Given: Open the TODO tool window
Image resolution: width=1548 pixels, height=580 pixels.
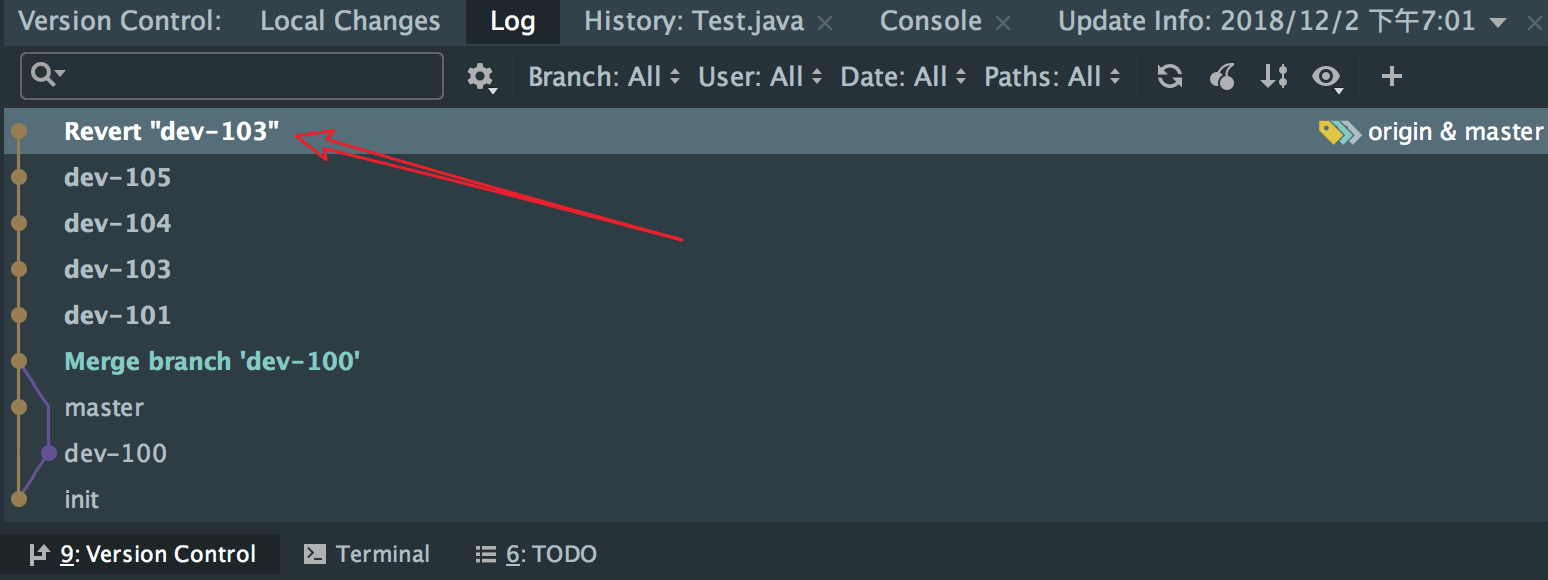Looking at the screenshot, I should click(x=535, y=554).
